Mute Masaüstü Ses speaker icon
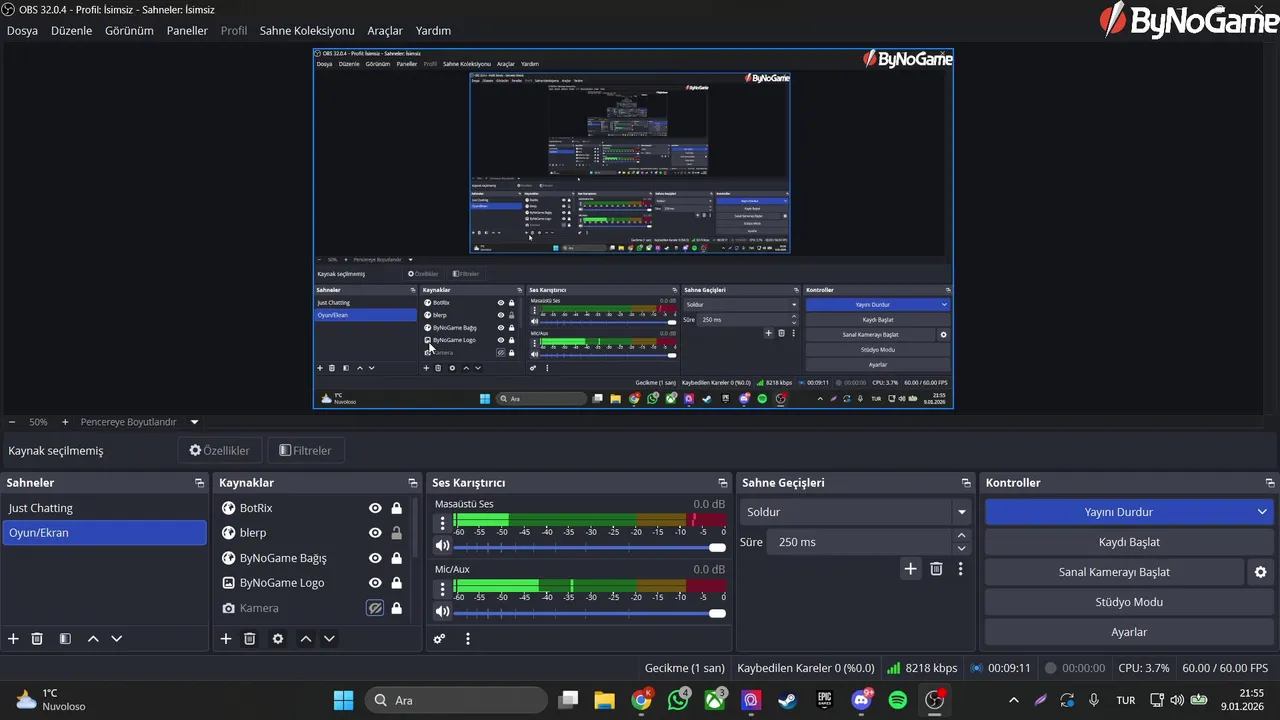The image size is (1280, 720). pos(442,546)
